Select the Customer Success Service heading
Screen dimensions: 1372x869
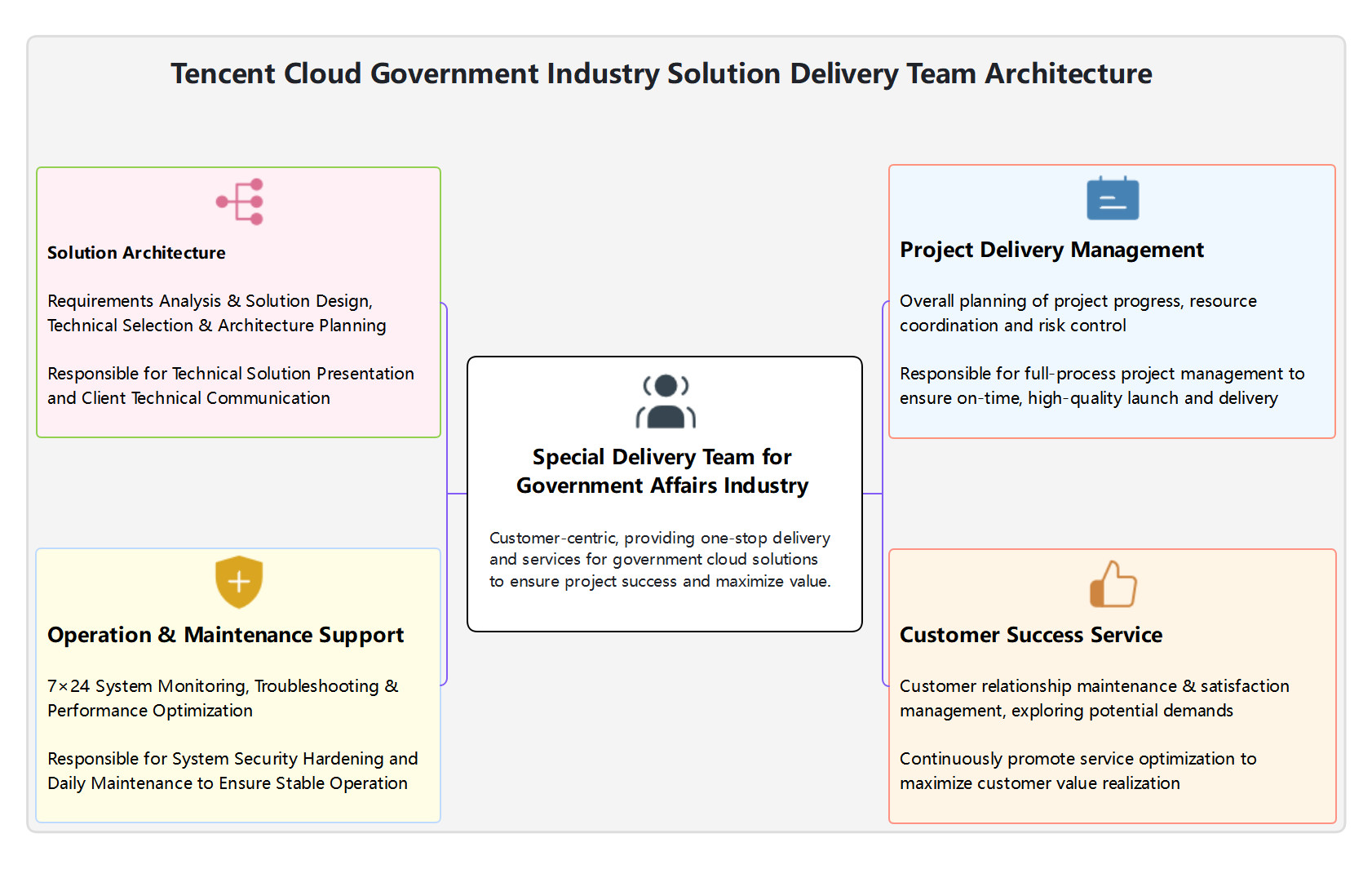click(1031, 635)
